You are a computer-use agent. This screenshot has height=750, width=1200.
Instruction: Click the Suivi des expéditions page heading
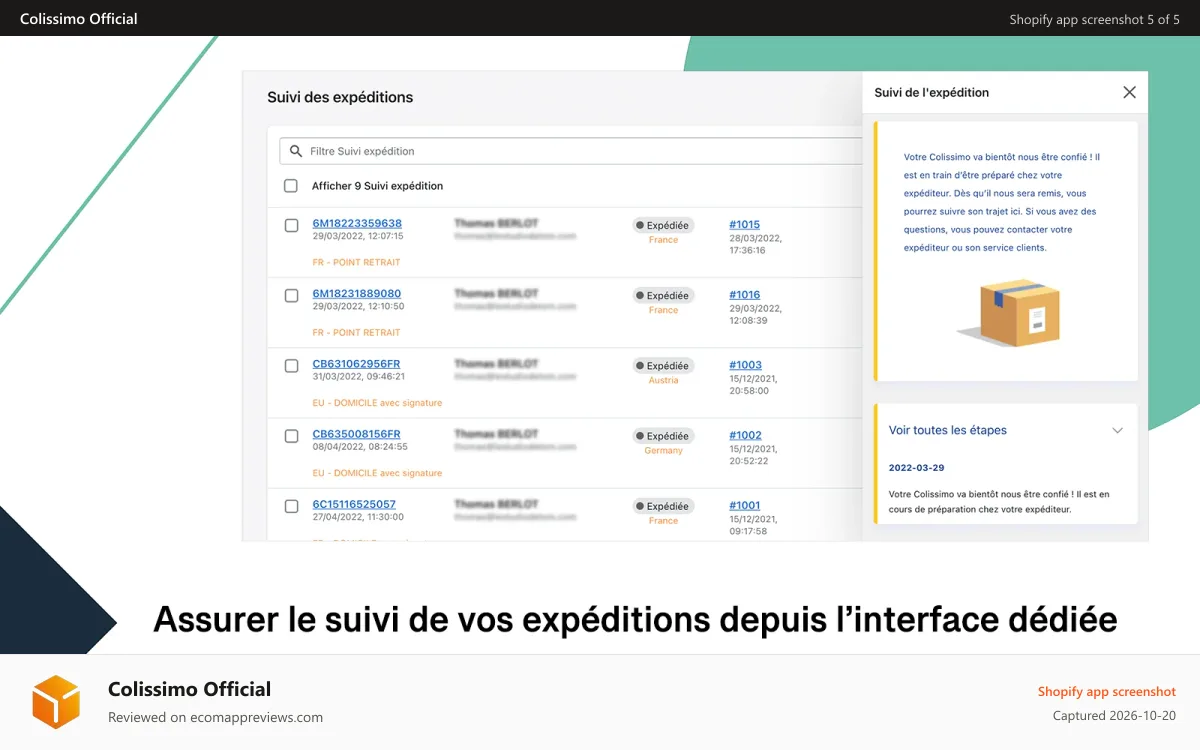pyautogui.click(x=340, y=97)
